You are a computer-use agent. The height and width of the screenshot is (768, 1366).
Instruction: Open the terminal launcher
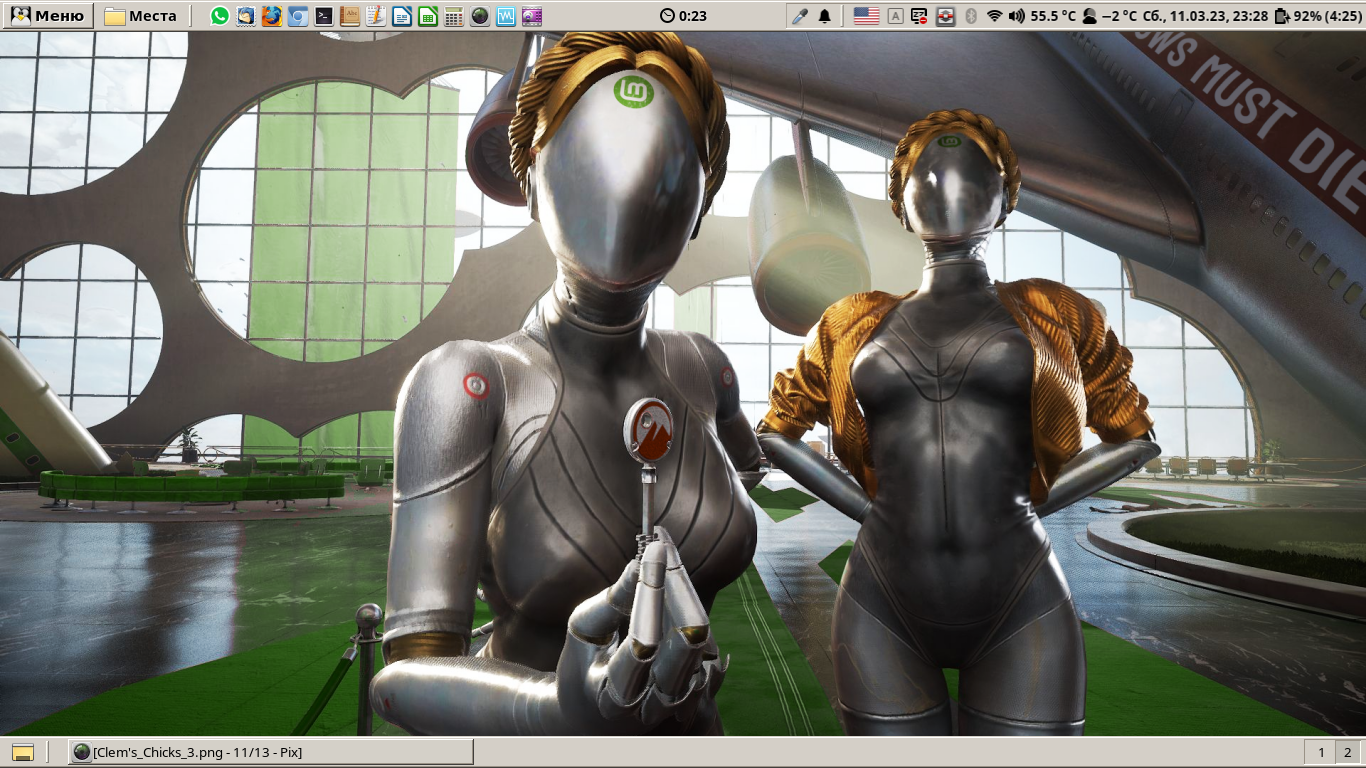coord(324,16)
